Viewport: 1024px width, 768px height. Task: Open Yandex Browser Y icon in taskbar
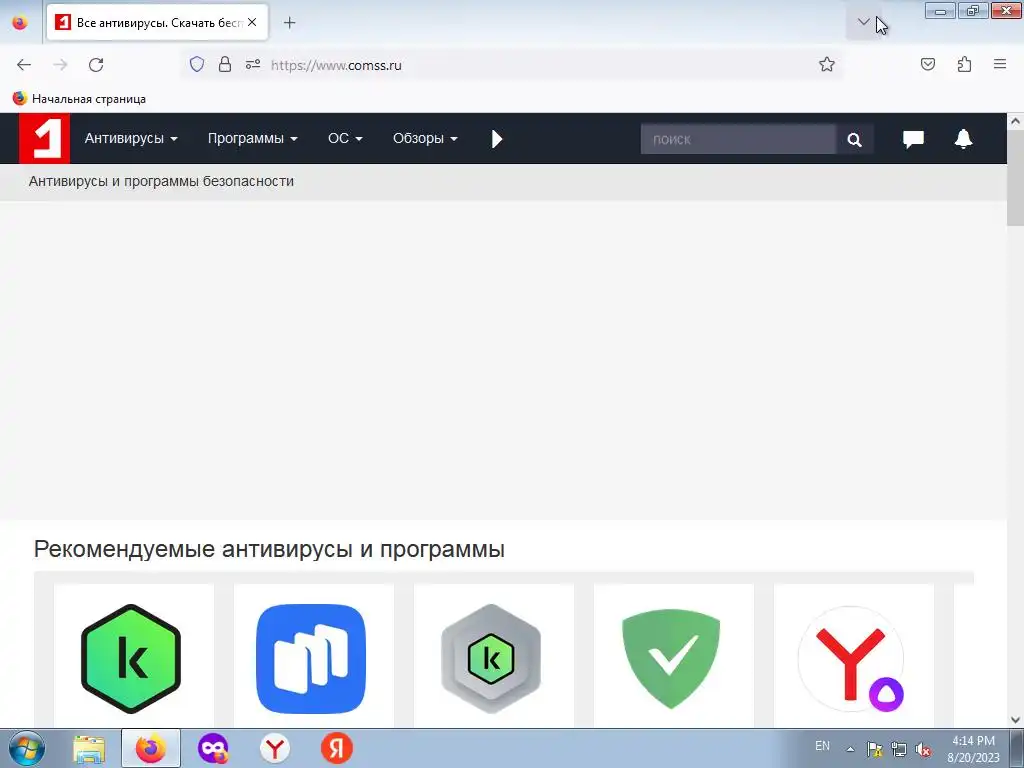(275, 749)
